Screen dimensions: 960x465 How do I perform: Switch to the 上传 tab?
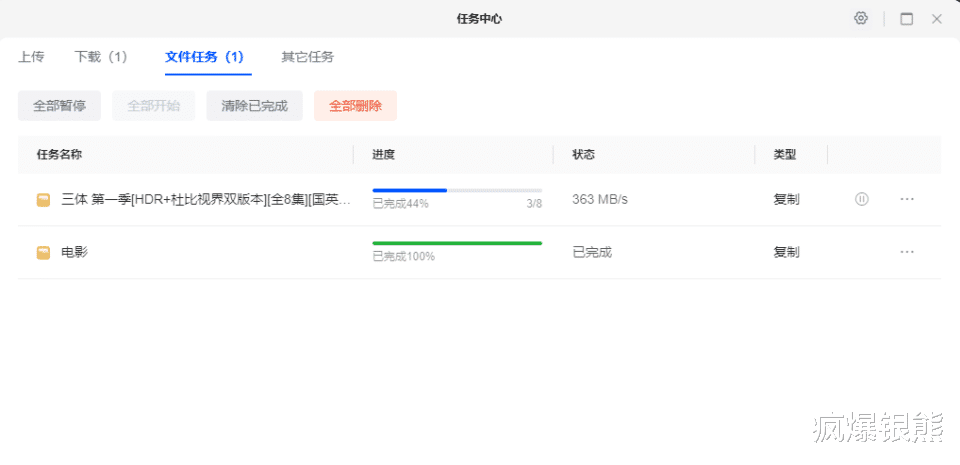click(31, 57)
